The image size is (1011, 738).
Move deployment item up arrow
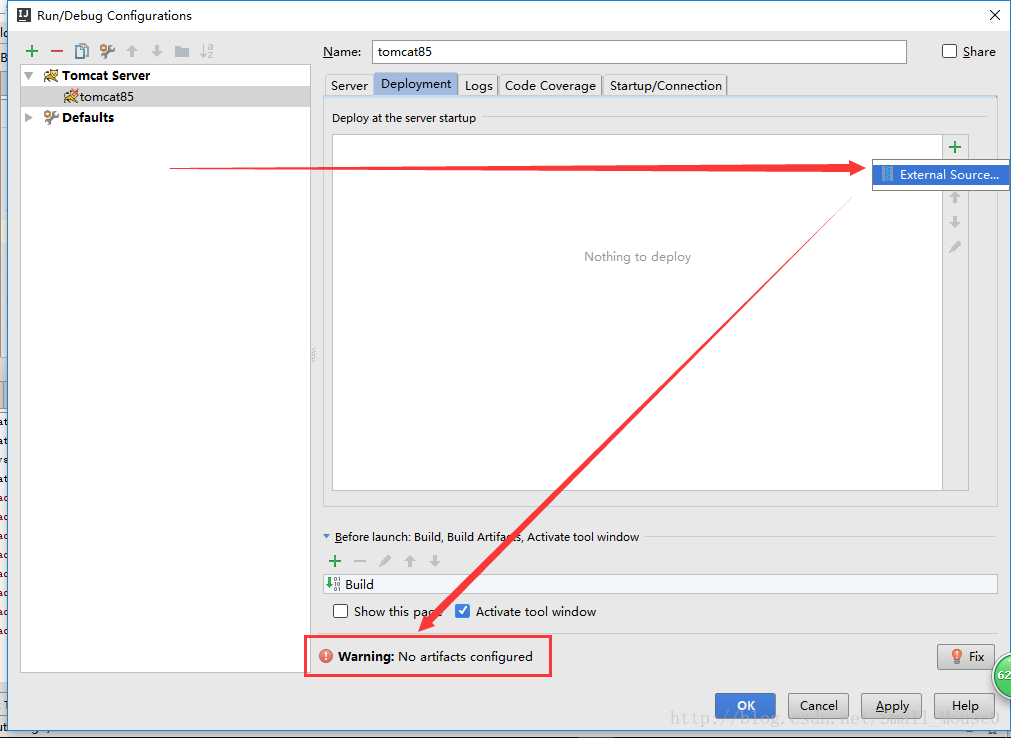coord(955,197)
